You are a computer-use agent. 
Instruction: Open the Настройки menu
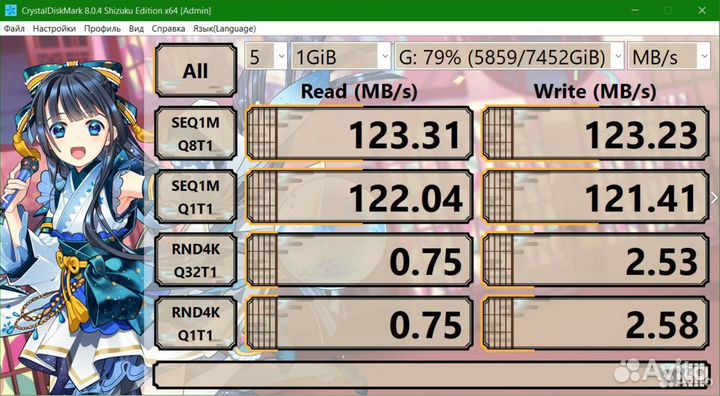[54, 28]
